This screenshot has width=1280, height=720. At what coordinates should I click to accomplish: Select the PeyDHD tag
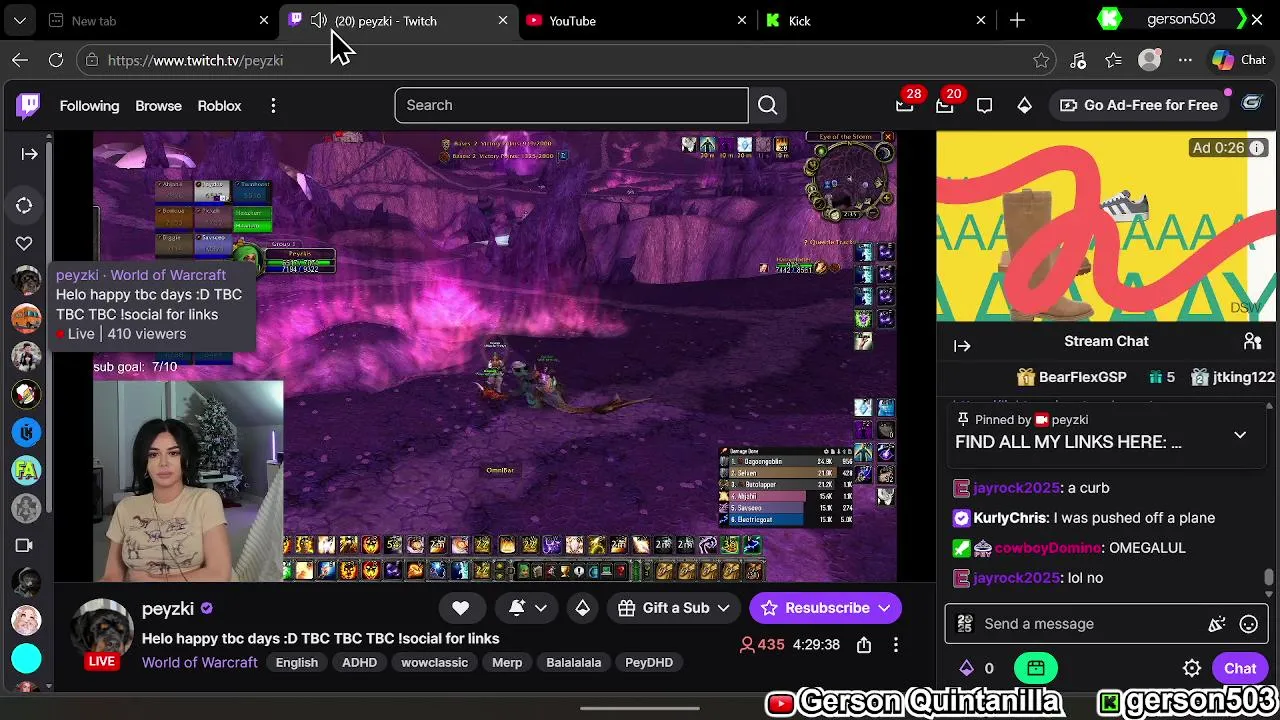(x=649, y=662)
